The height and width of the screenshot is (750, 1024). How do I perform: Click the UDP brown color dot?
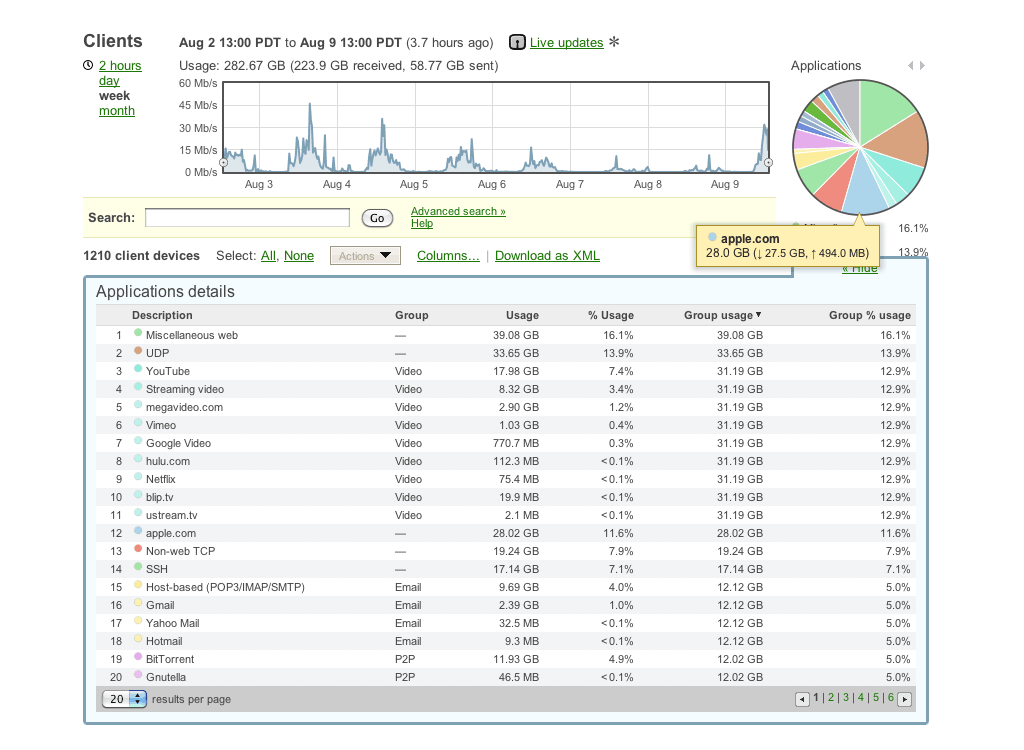coord(138,351)
